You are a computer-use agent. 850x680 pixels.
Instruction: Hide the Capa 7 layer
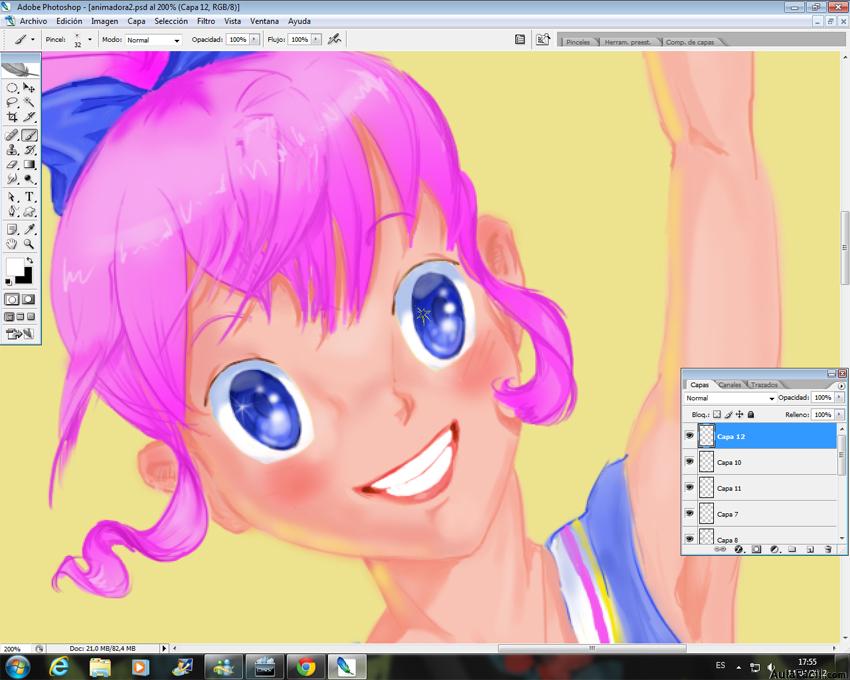pyautogui.click(x=690, y=514)
